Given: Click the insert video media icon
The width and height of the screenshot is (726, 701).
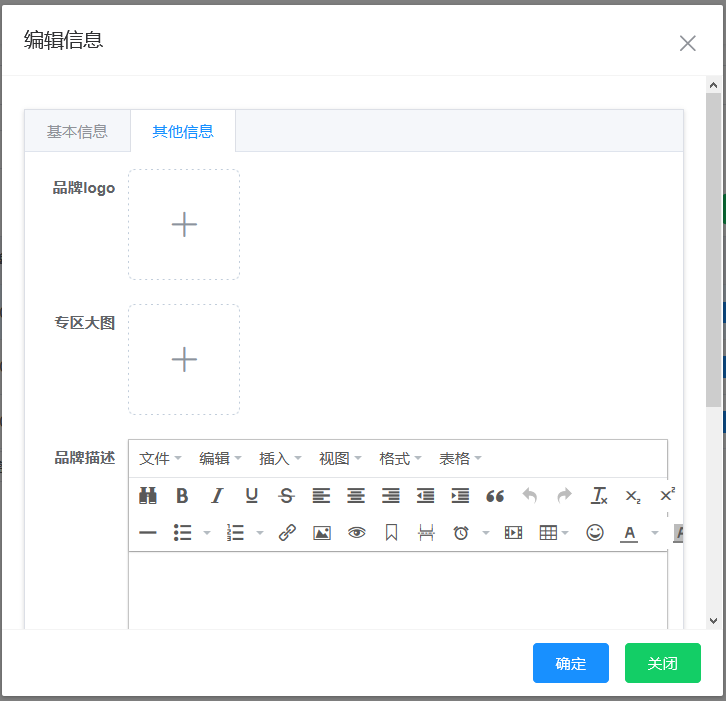Looking at the screenshot, I should (x=513, y=533).
